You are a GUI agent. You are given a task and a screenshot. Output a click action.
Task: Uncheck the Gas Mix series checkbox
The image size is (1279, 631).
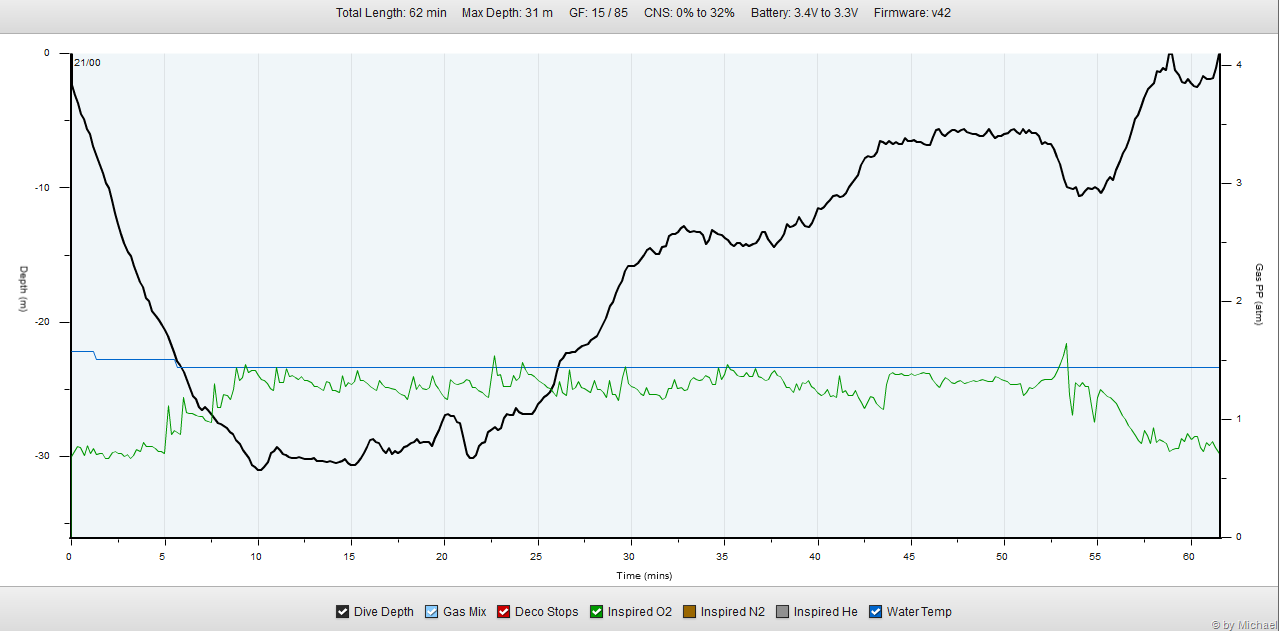(x=432, y=612)
